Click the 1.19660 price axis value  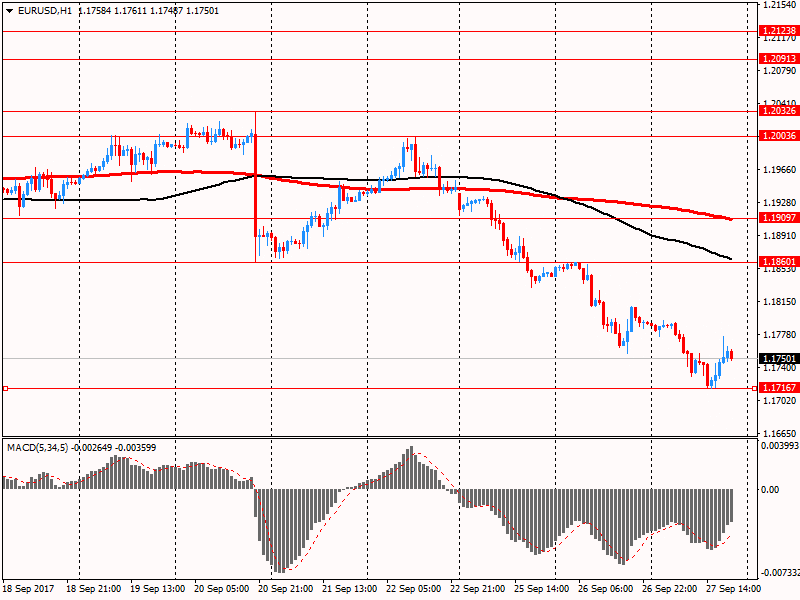coord(779,170)
